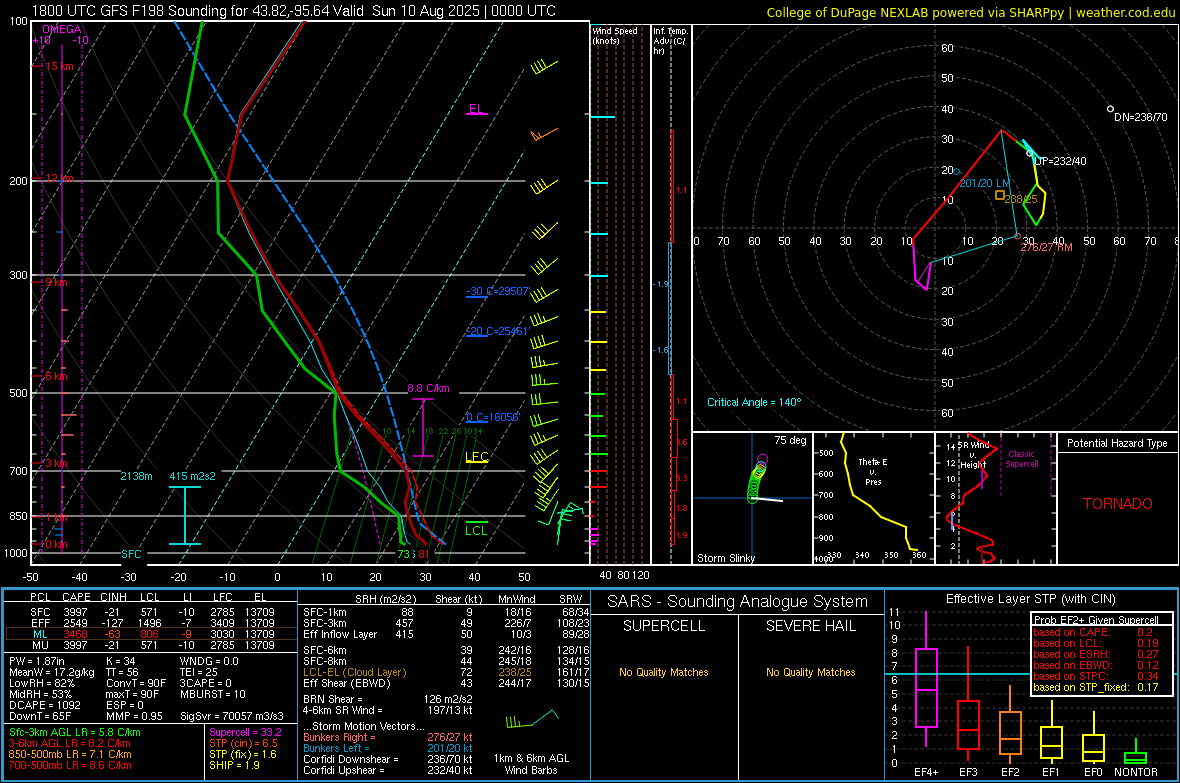Click the -30 C=29507' height label
The image size is (1180, 783).
point(498,291)
